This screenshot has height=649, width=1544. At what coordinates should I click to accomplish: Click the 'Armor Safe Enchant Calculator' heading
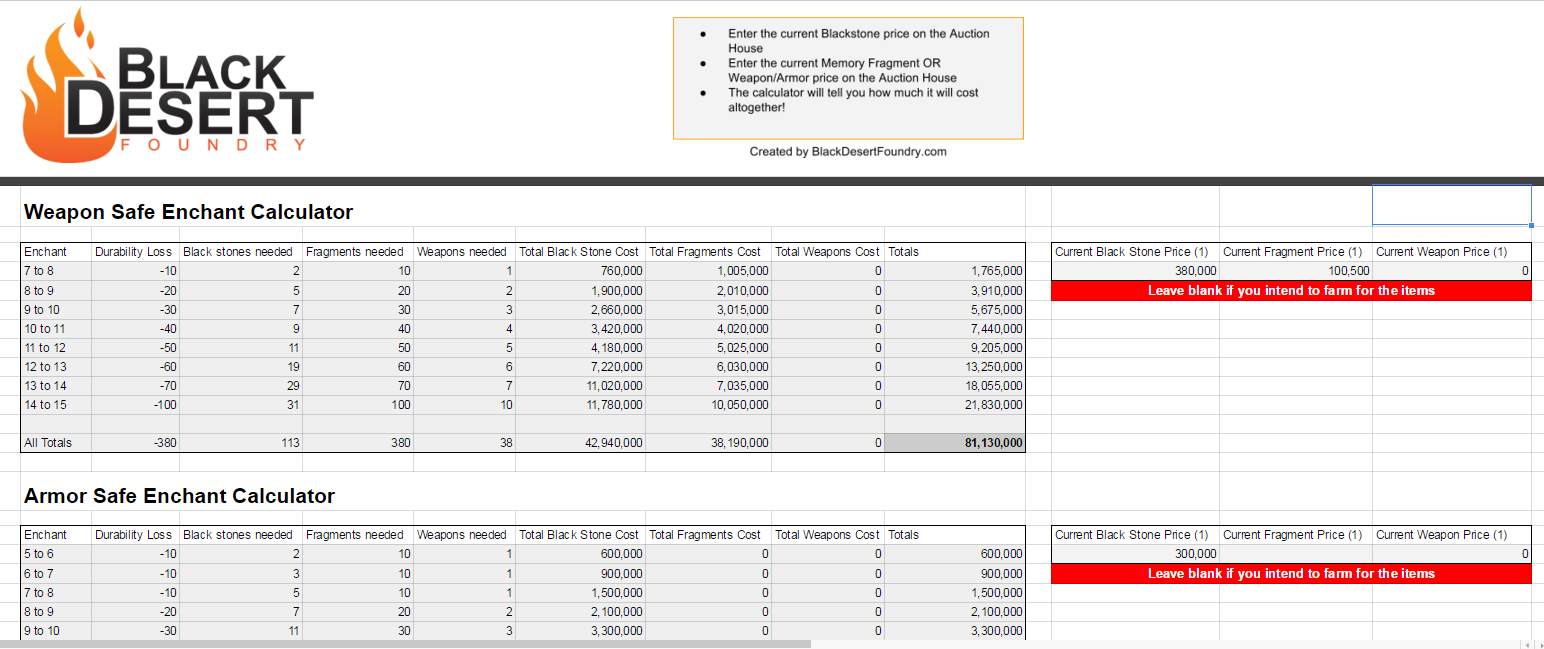(x=179, y=496)
